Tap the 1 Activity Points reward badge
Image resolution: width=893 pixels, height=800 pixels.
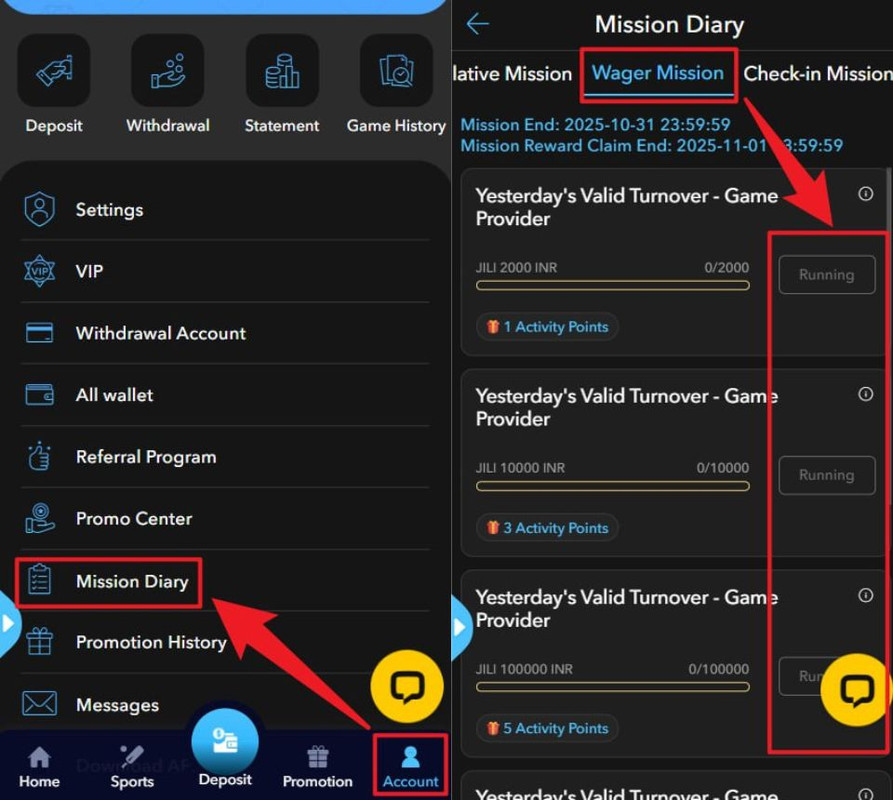pos(547,327)
